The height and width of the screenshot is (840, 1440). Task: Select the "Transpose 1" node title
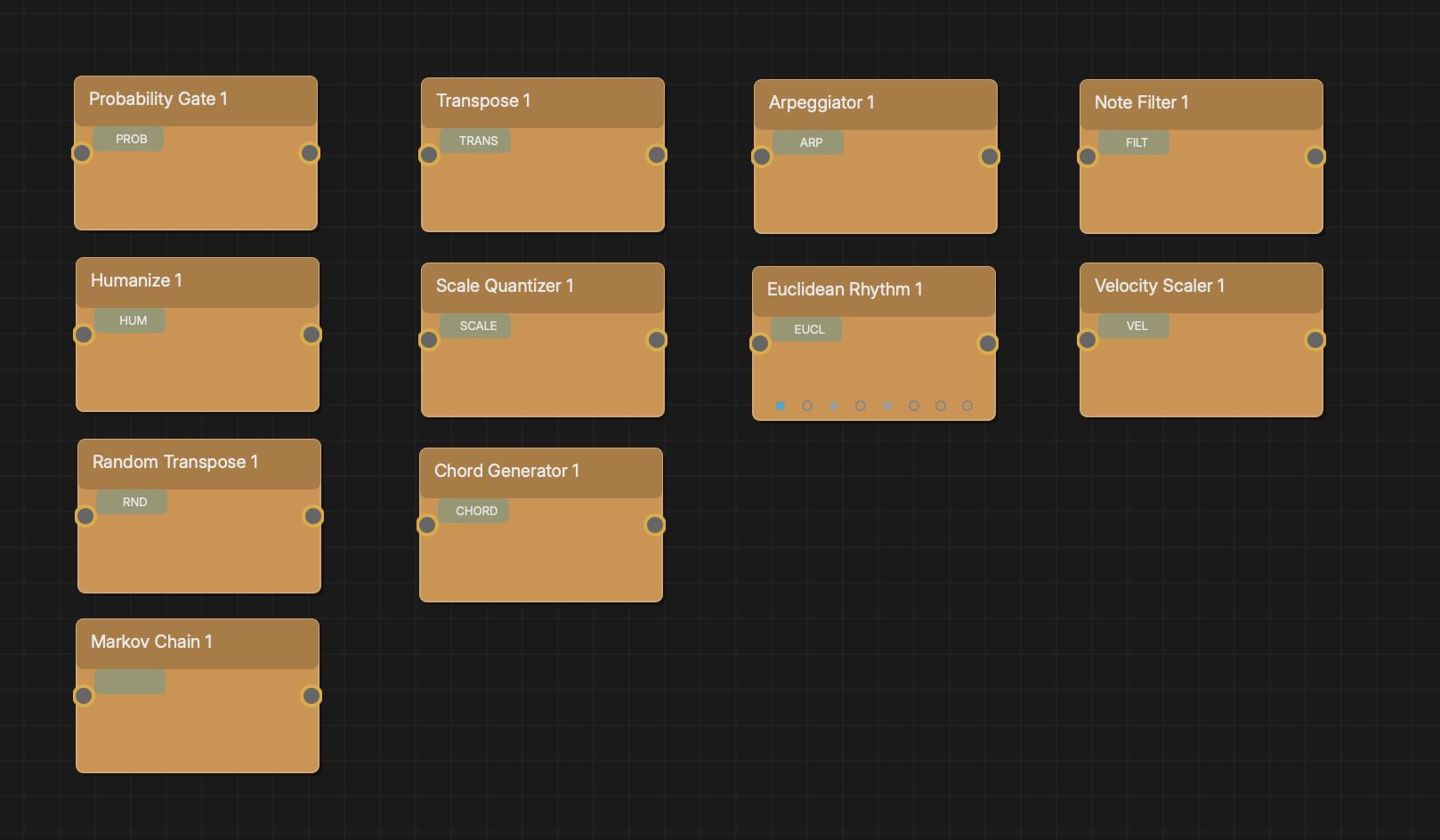pos(483,101)
